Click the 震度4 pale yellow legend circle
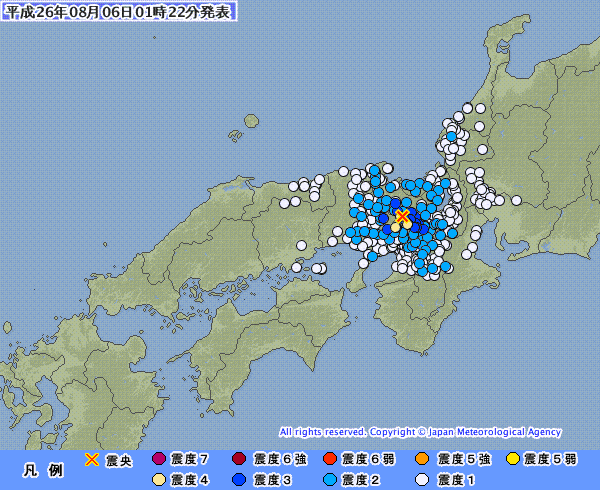600x490 pixels. pyautogui.click(x=159, y=480)
